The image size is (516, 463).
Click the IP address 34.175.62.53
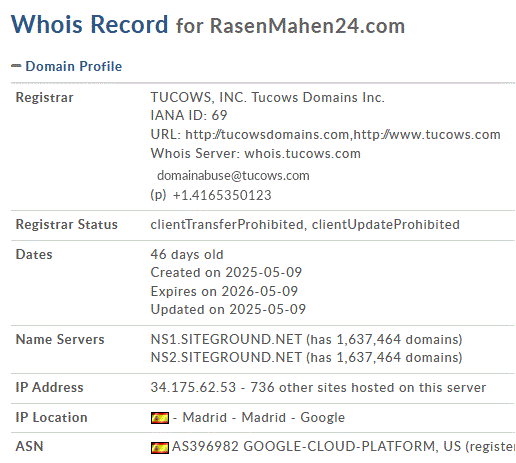click(193, 387)
